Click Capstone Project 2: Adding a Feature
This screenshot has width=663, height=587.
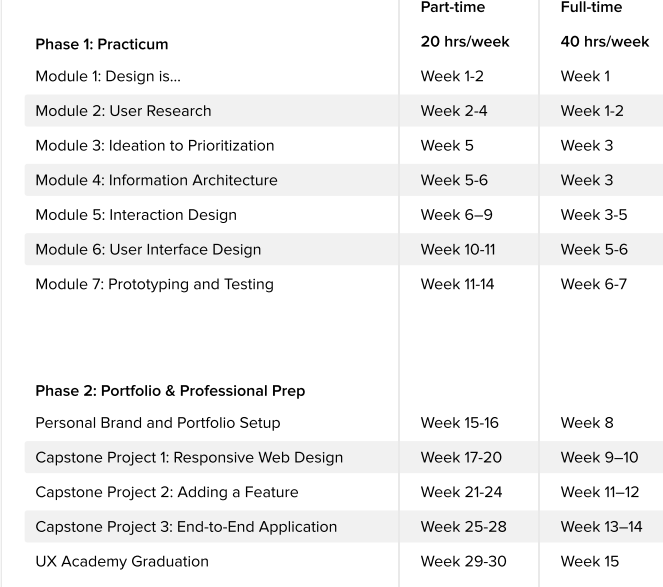(x=167, y=492)
